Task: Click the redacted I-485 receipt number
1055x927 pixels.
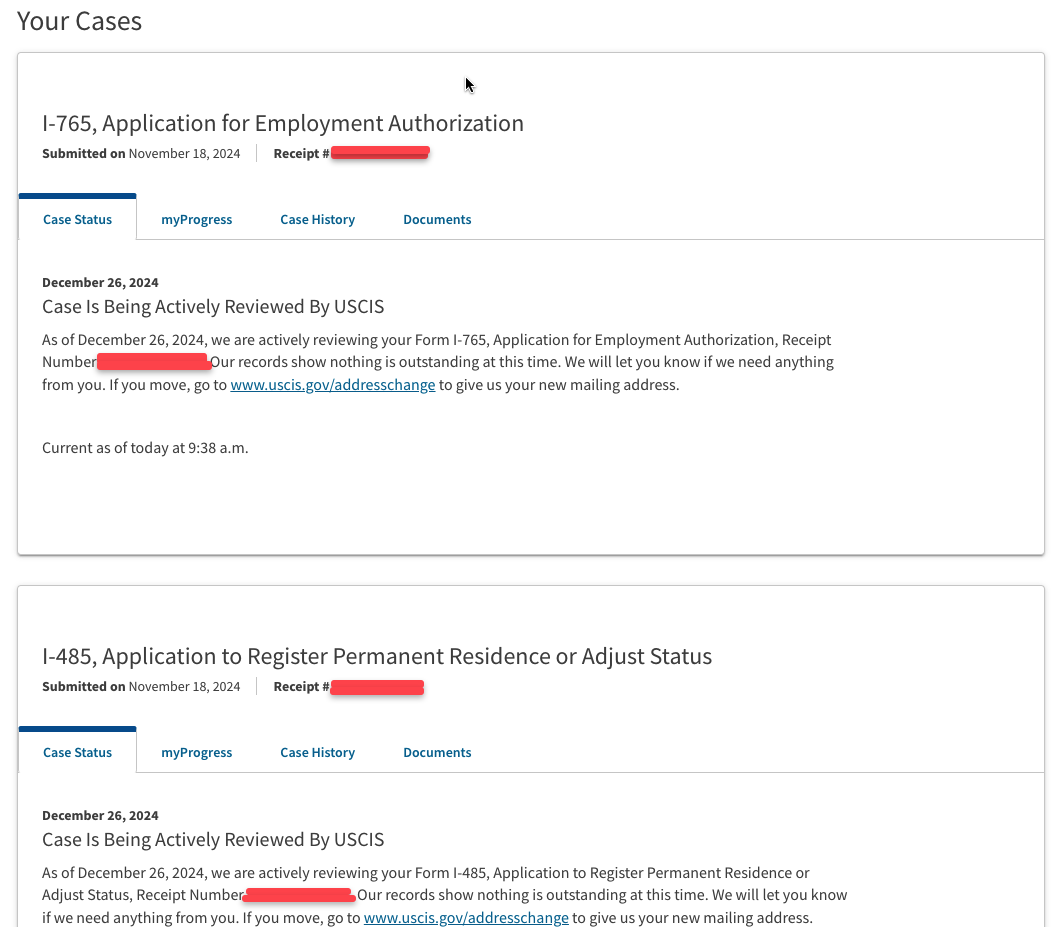Action: [x=377, y=687]
